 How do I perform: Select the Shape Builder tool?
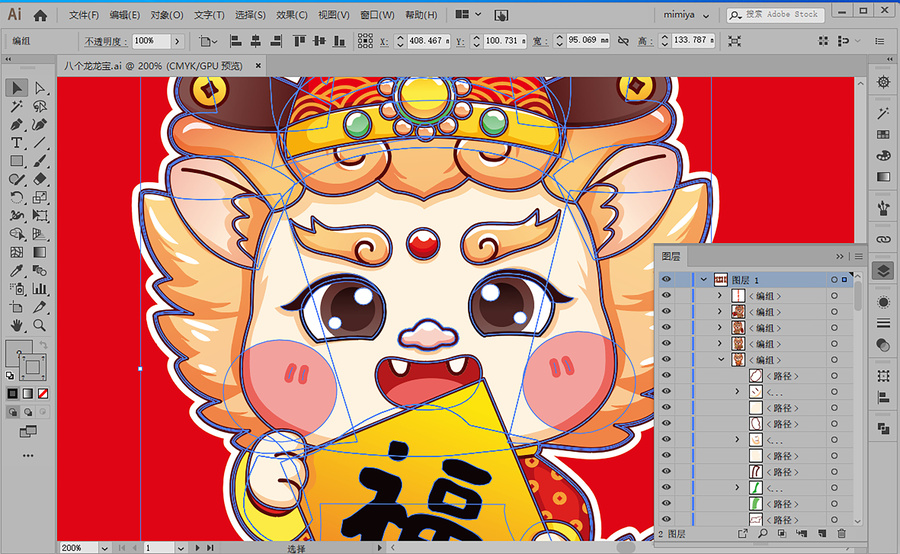17,234
